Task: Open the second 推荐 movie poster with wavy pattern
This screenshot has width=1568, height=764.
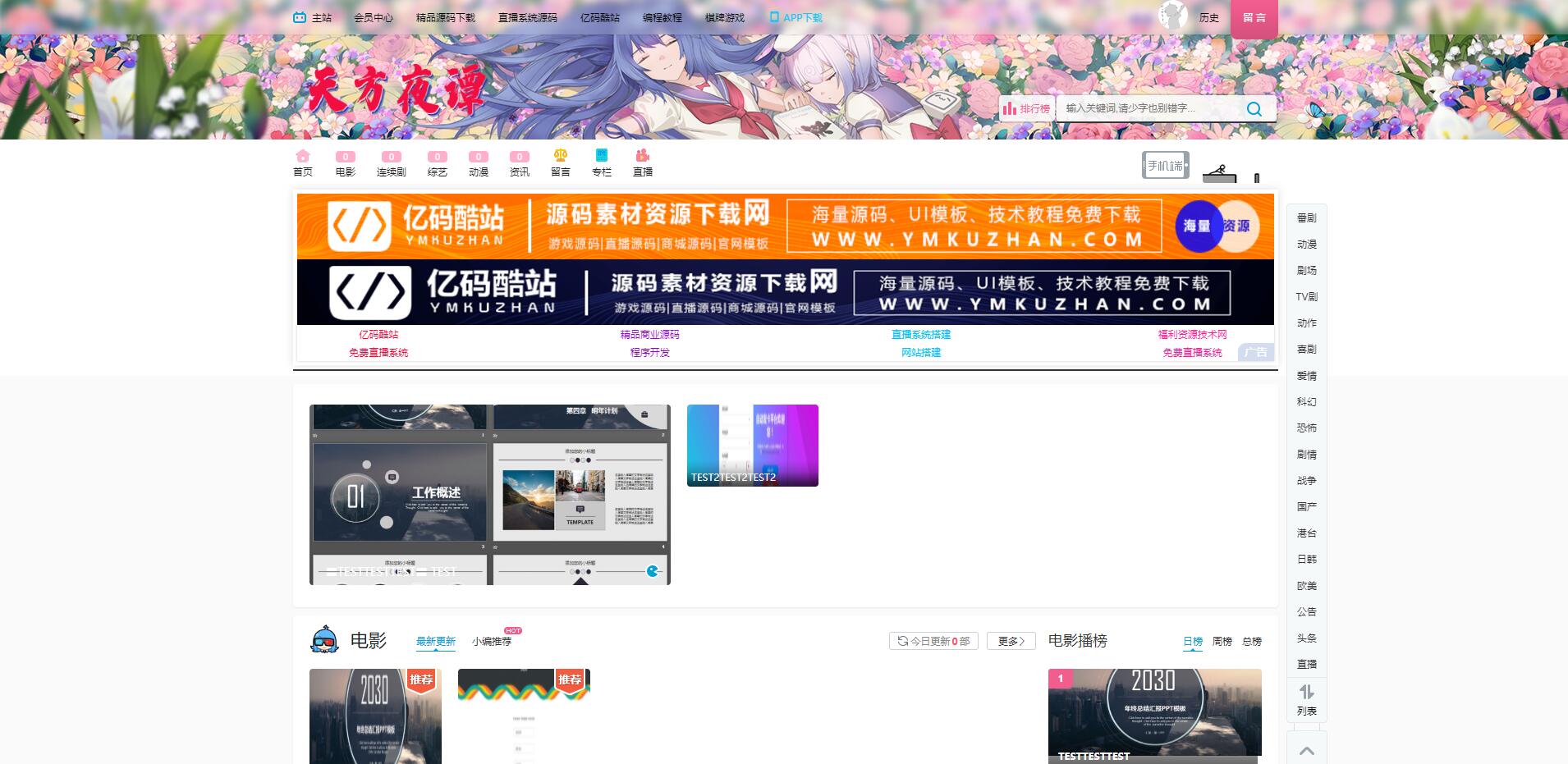Action: click(x=524, y=716)
